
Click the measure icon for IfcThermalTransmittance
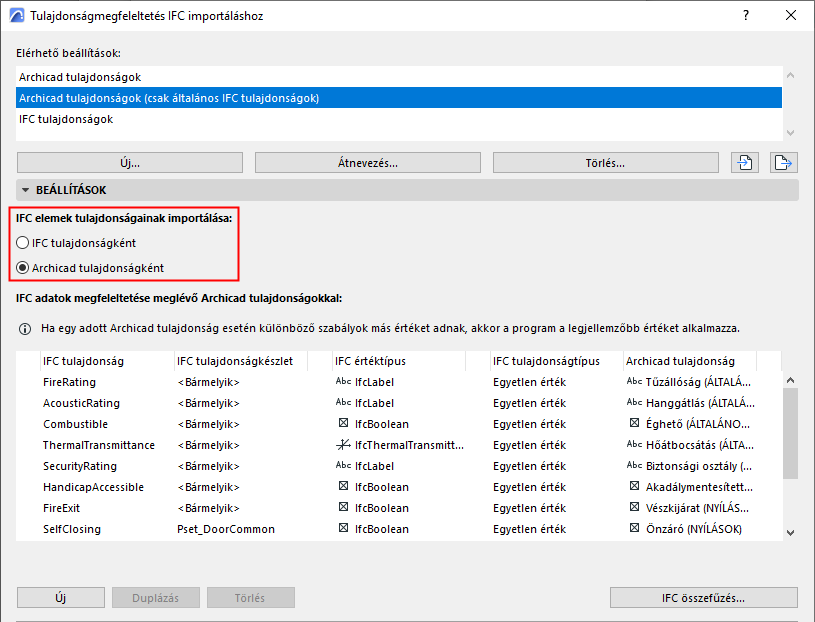(343, 445)
